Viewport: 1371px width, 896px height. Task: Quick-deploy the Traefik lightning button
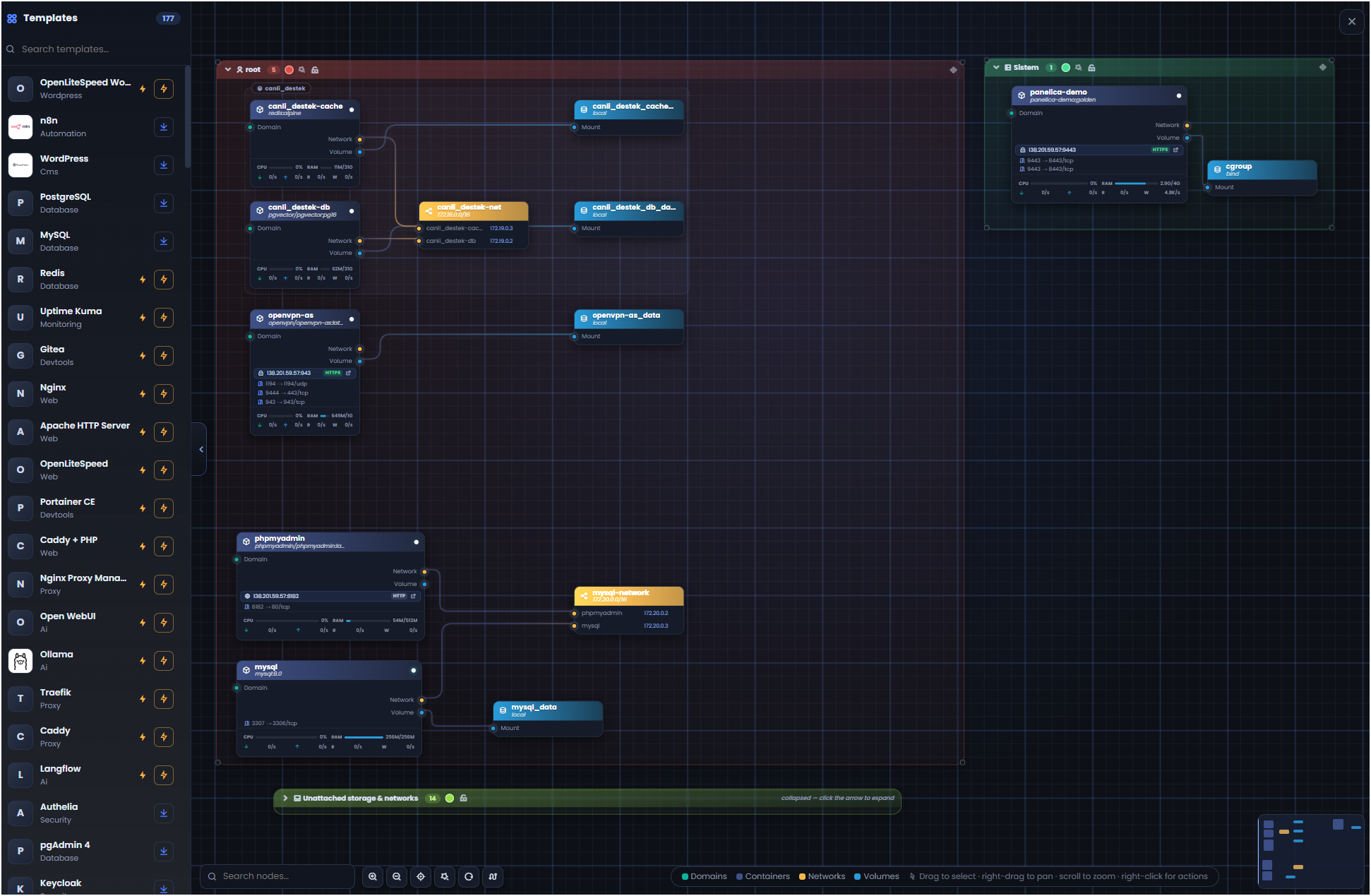(x=164, y=699)
